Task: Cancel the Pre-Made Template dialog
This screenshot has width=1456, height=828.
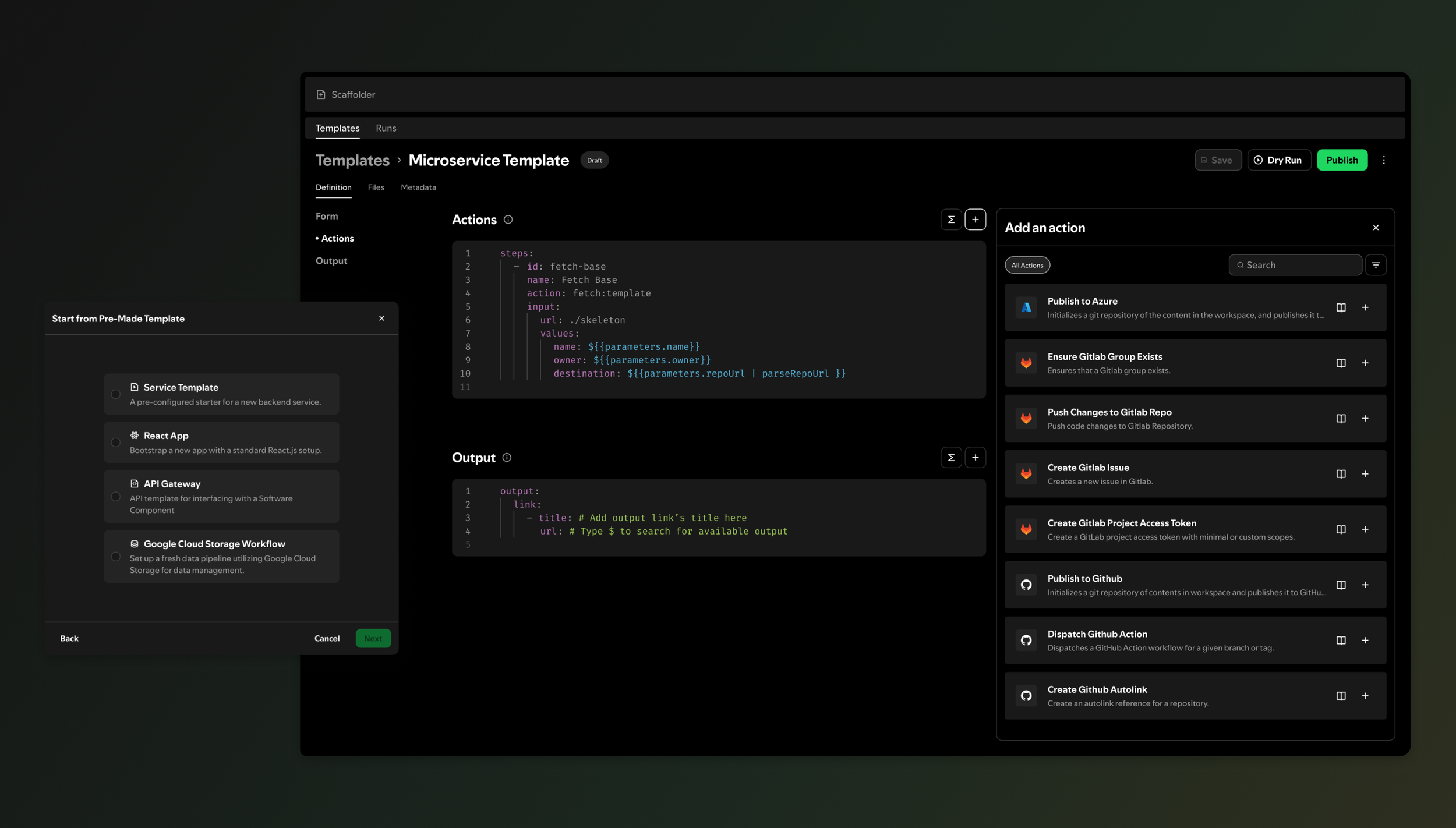Action: coord(327,639)
